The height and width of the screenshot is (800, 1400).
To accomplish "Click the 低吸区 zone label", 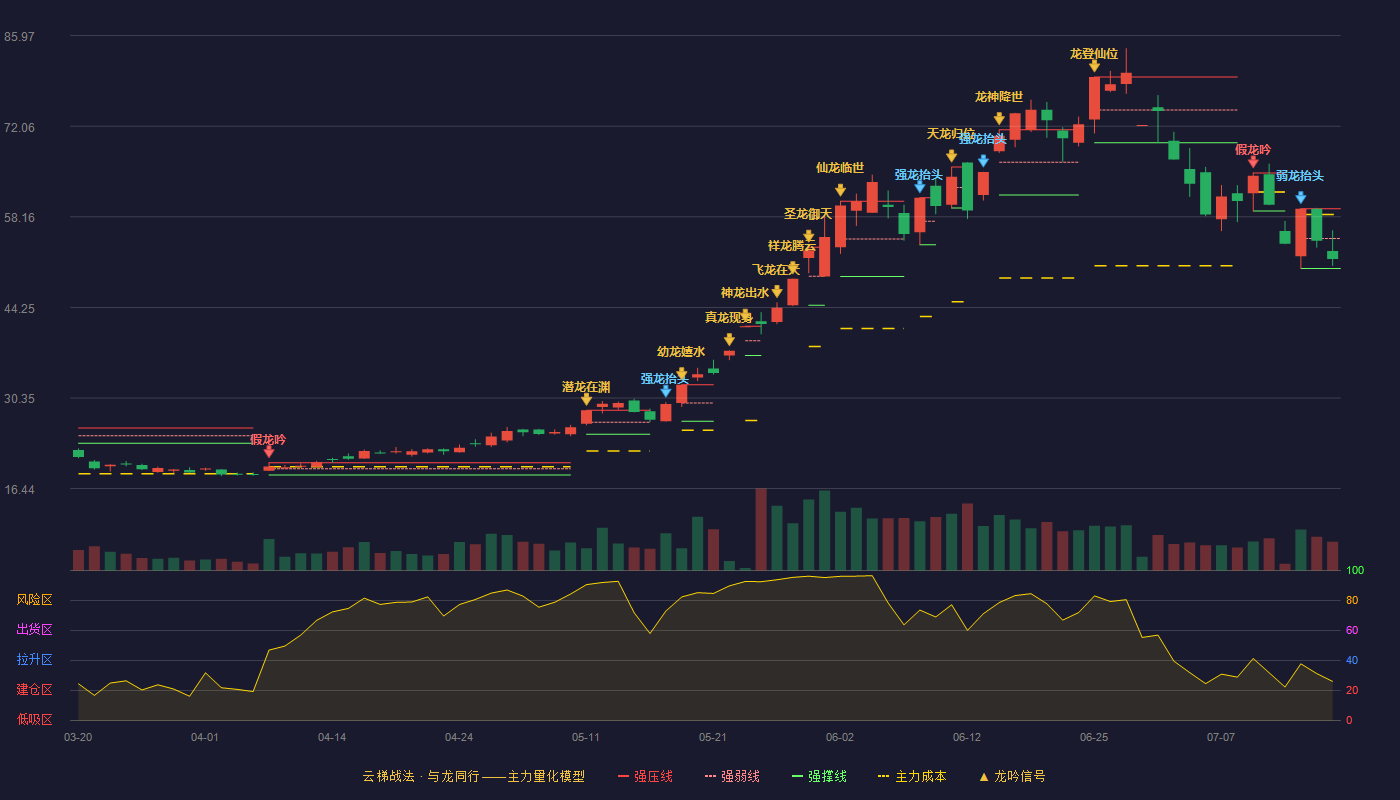I will (35, 719).
